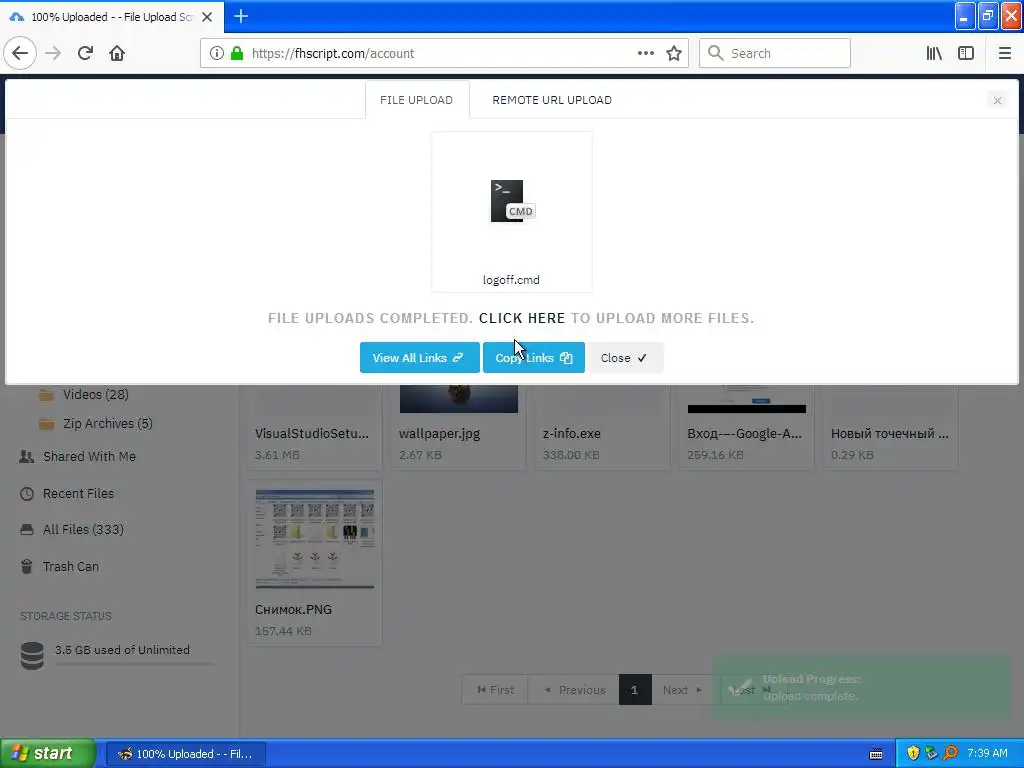
Task: Go to the Home page icon
Action: [117, 54]
